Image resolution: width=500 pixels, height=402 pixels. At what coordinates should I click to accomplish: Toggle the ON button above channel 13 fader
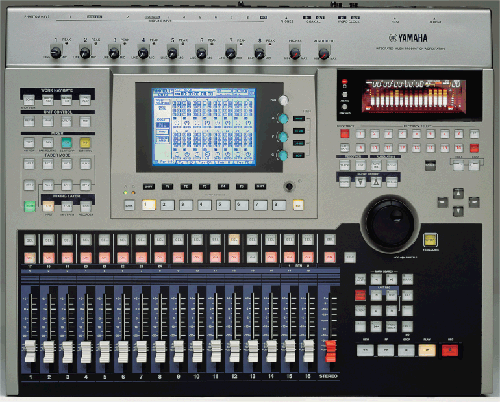tap(253, 257)
